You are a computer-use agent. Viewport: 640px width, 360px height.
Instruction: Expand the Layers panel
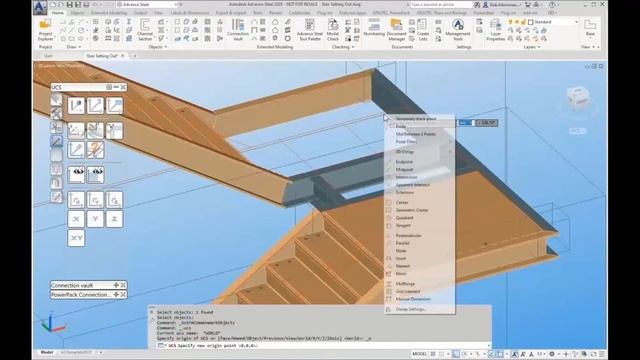pyautogui.click(x=532, y=47)
